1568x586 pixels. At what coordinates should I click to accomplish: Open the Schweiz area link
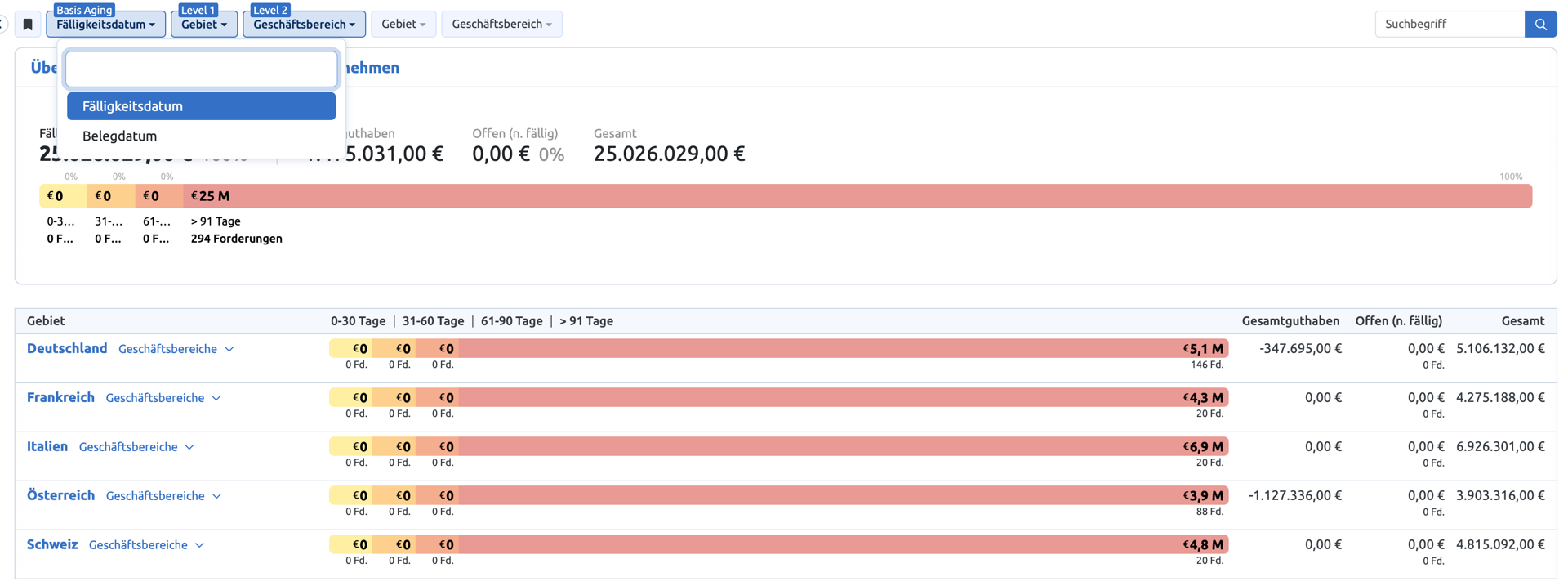tap(52, 544)
